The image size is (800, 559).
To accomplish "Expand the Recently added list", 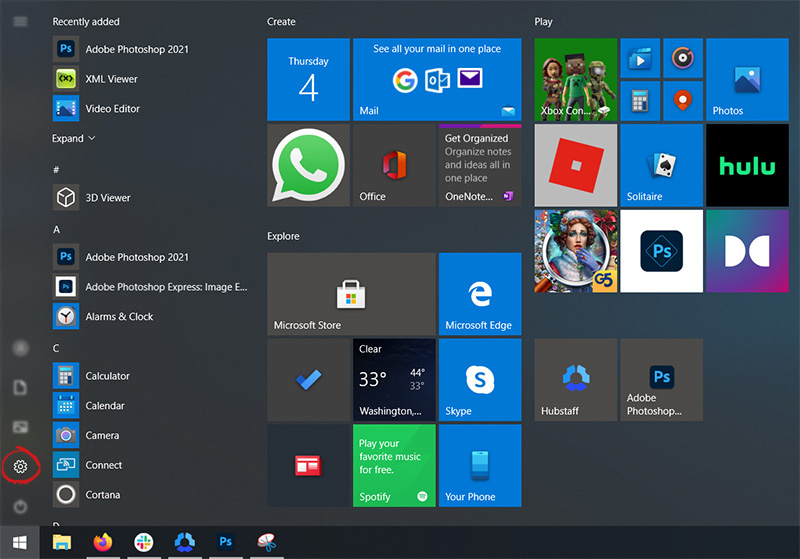I will 73,138.
